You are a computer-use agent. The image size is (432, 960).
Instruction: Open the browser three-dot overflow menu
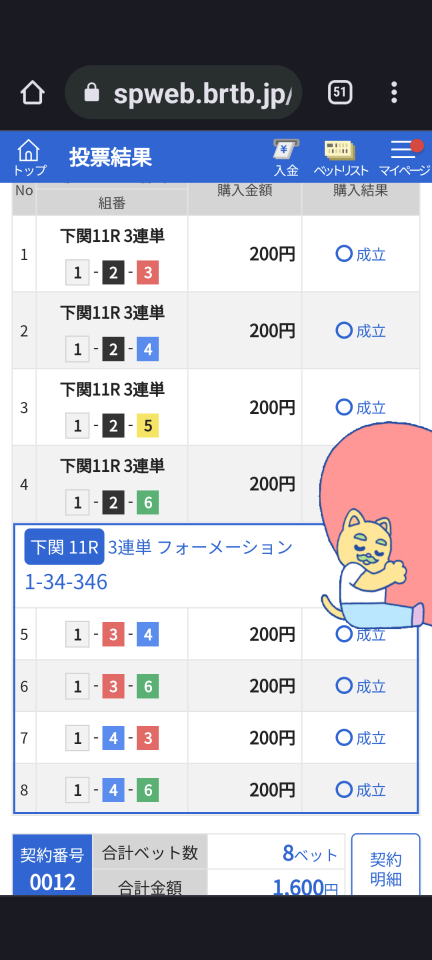394,92
